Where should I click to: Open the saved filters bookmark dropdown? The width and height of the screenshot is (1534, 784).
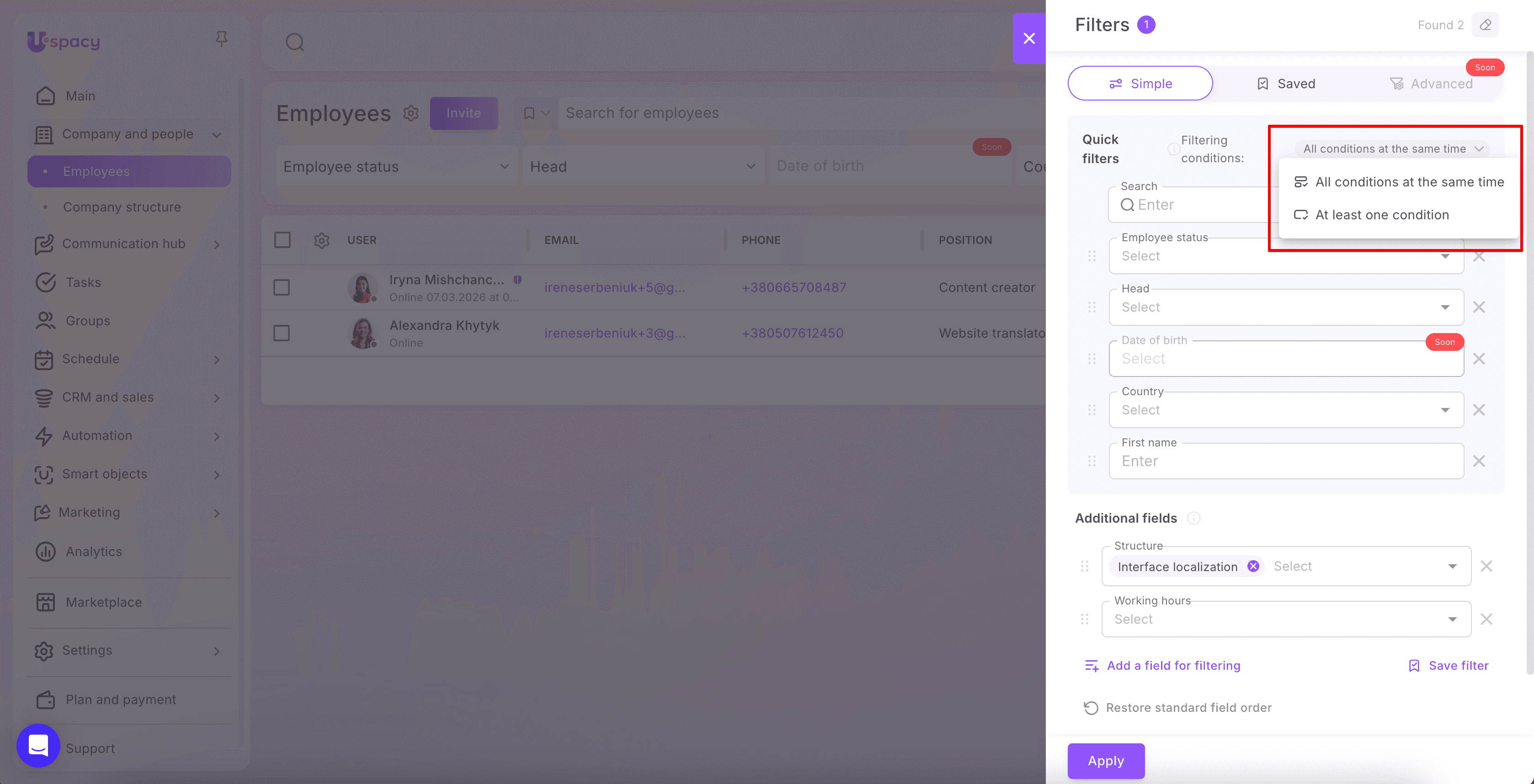pos(537,113)
